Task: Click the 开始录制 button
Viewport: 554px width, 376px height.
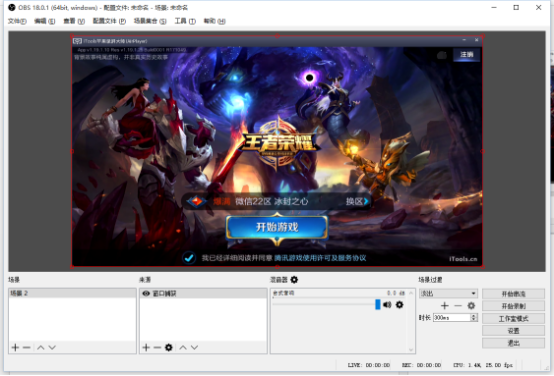Action: [513, 306]
